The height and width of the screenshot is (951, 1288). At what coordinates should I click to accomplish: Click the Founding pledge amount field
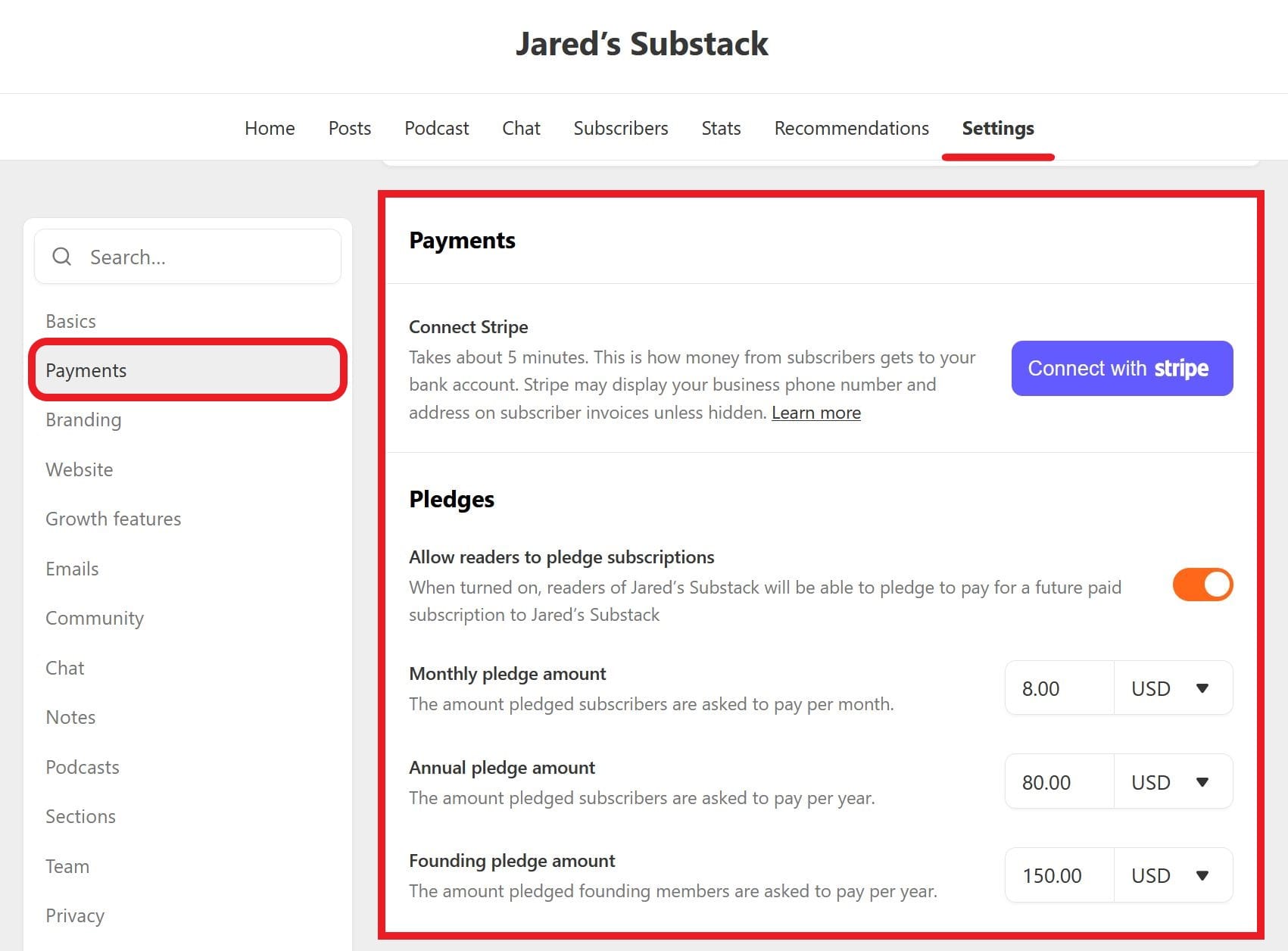point(1059,875)
